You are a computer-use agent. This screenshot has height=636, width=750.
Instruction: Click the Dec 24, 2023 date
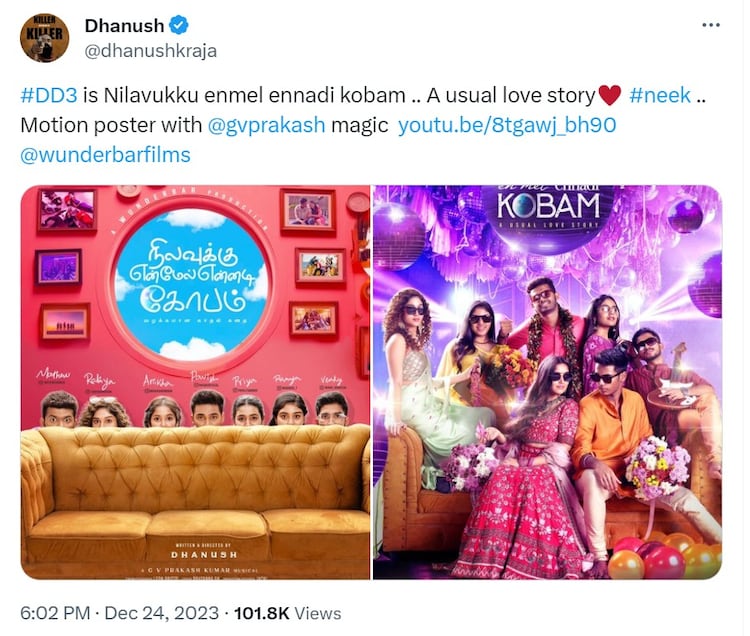pos(162,614)
